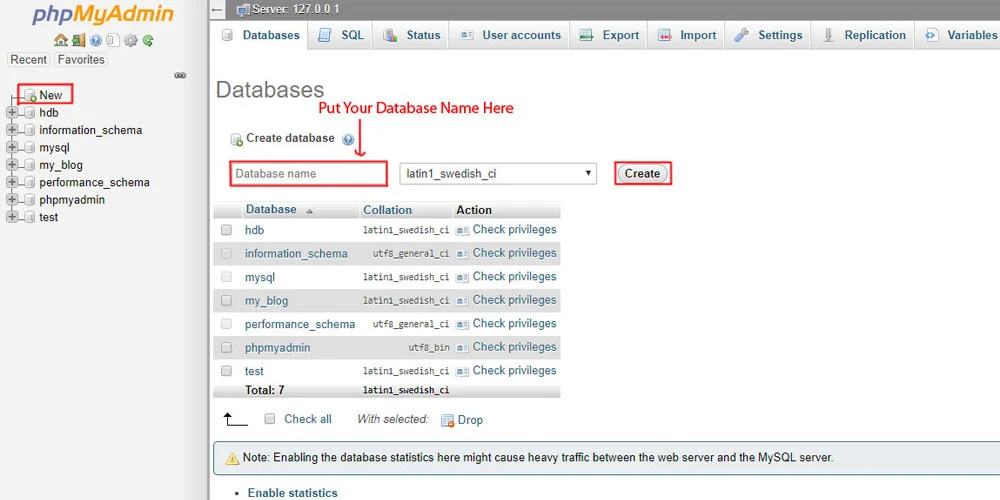This screenshot has height=500, width=1000.
Task: Expand the performance_schema node in the tree
Action: coord(12,182)
